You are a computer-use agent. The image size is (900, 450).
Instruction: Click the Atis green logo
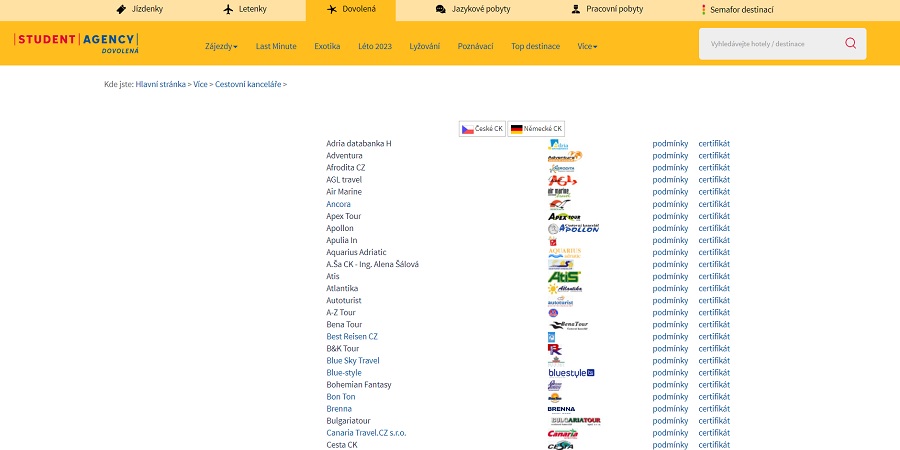(x=564, y=277)
